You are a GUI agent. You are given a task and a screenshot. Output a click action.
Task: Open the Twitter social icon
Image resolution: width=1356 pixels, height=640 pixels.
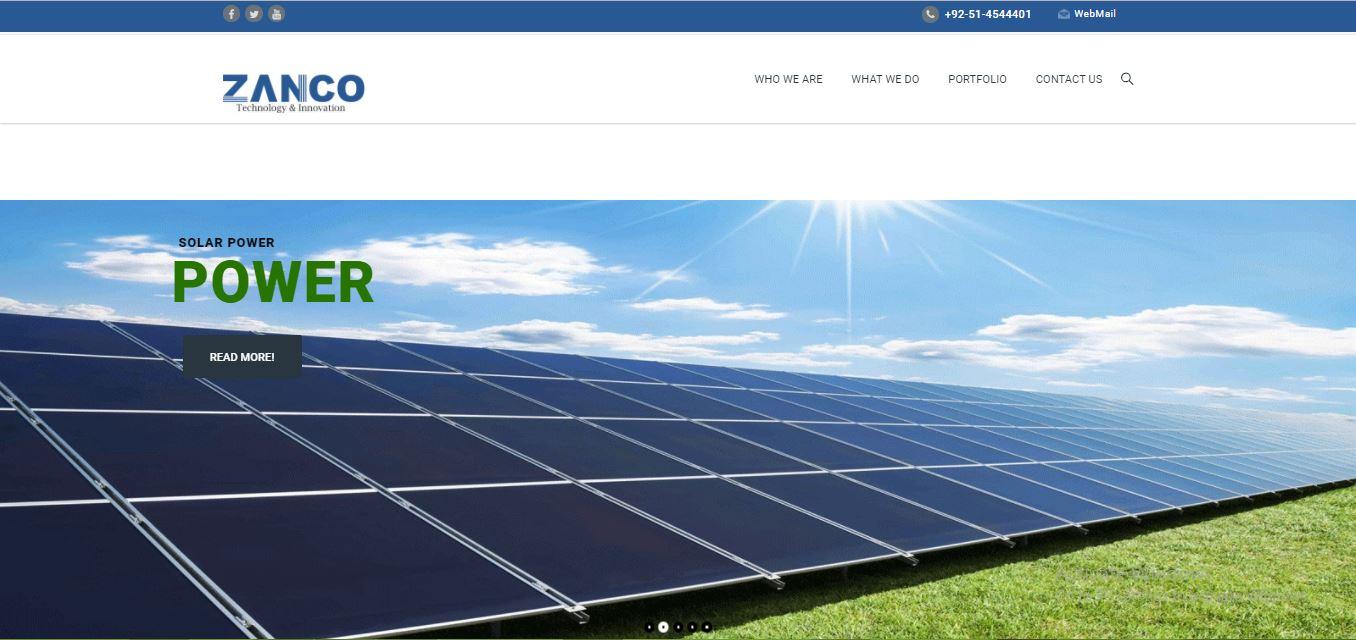pyautogui.click(x=254, y=14)
